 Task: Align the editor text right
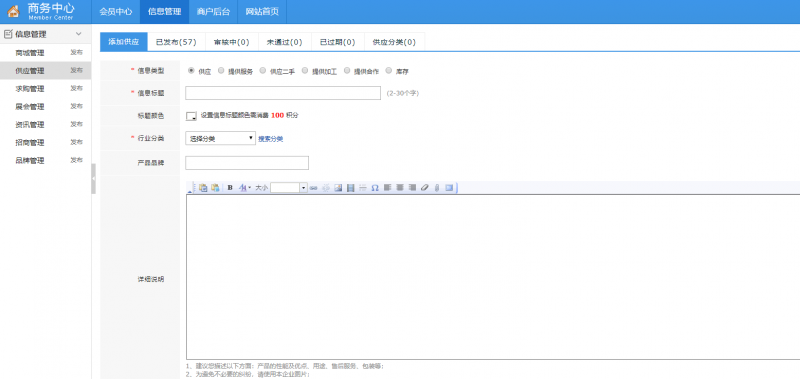point(412,188)
